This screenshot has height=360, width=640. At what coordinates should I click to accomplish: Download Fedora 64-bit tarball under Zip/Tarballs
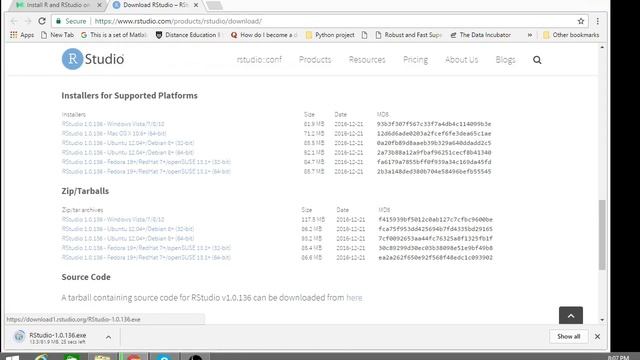(146, 258)
